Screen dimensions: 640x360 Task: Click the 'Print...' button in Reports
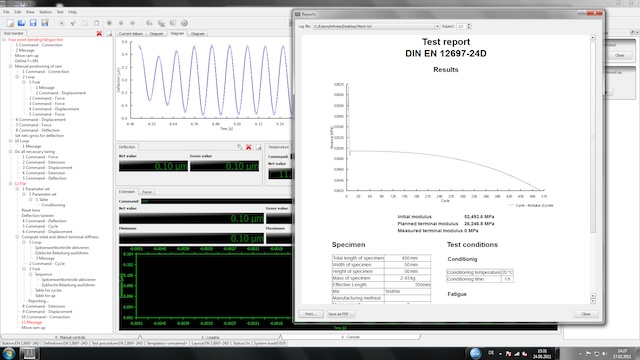click(311, 314)
